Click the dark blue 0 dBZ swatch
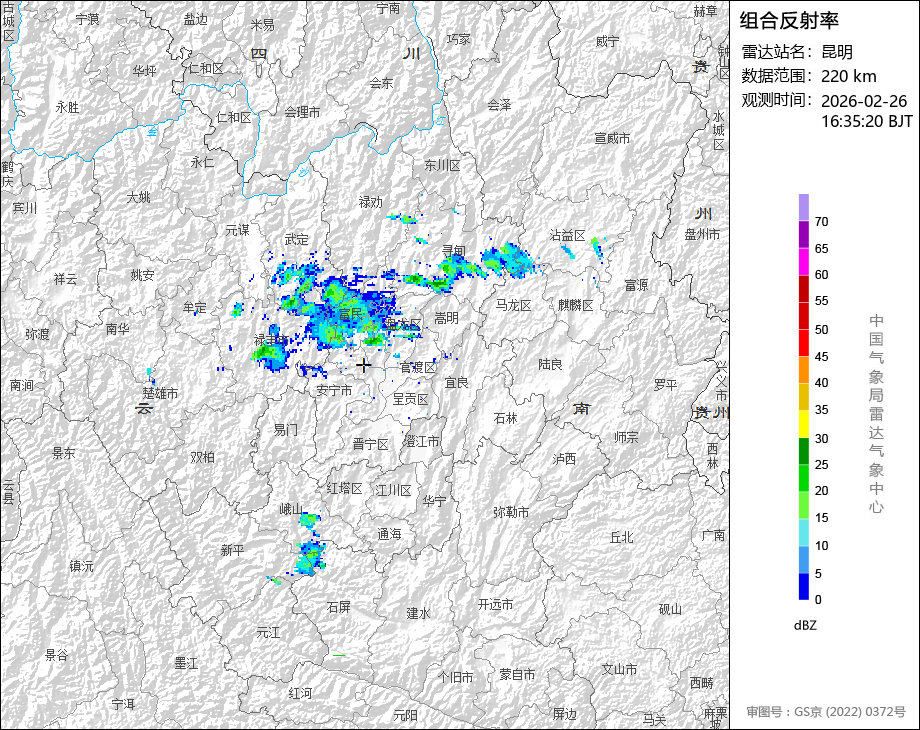The height and width of the screenshot is (730, 920). 804,586
